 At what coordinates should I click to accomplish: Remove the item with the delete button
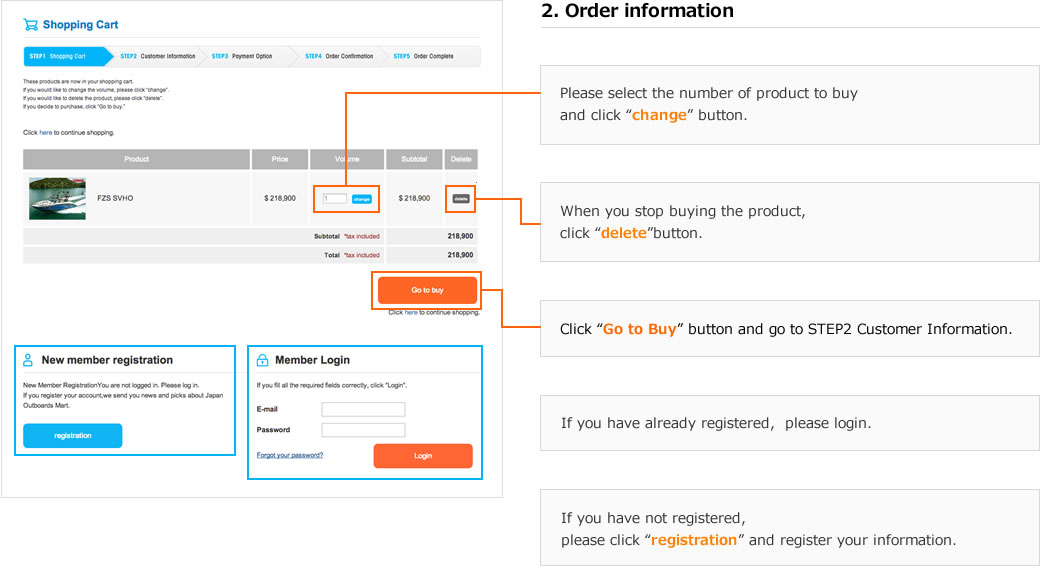click(x=461, y=198)
